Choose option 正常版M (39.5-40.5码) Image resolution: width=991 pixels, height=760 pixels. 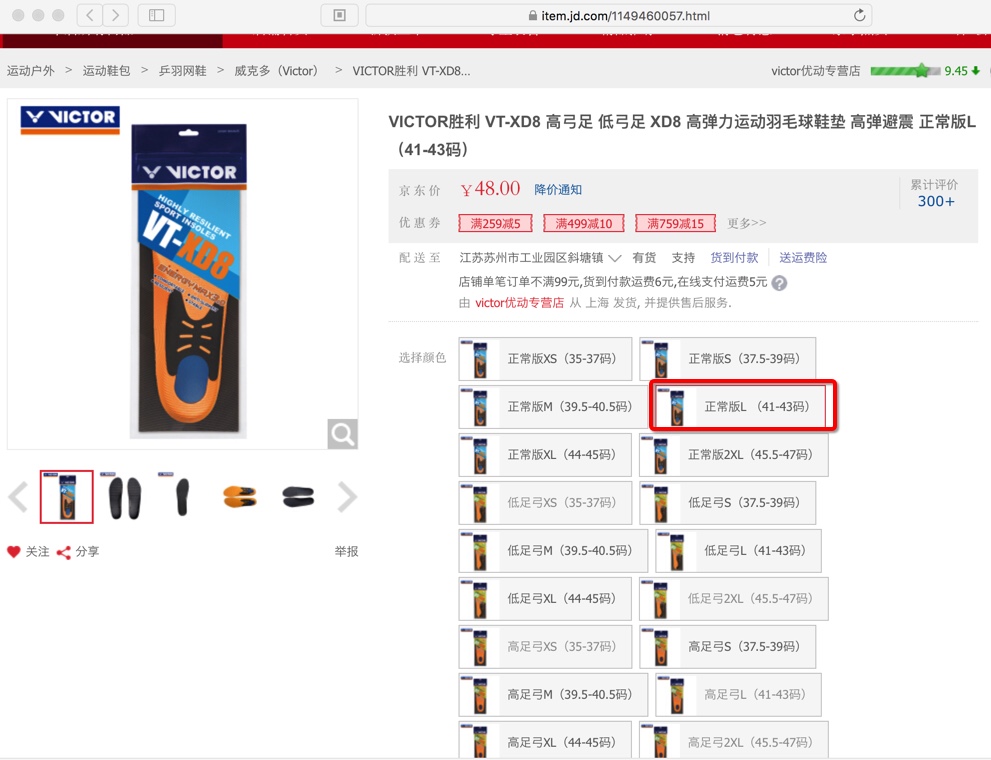553,407
